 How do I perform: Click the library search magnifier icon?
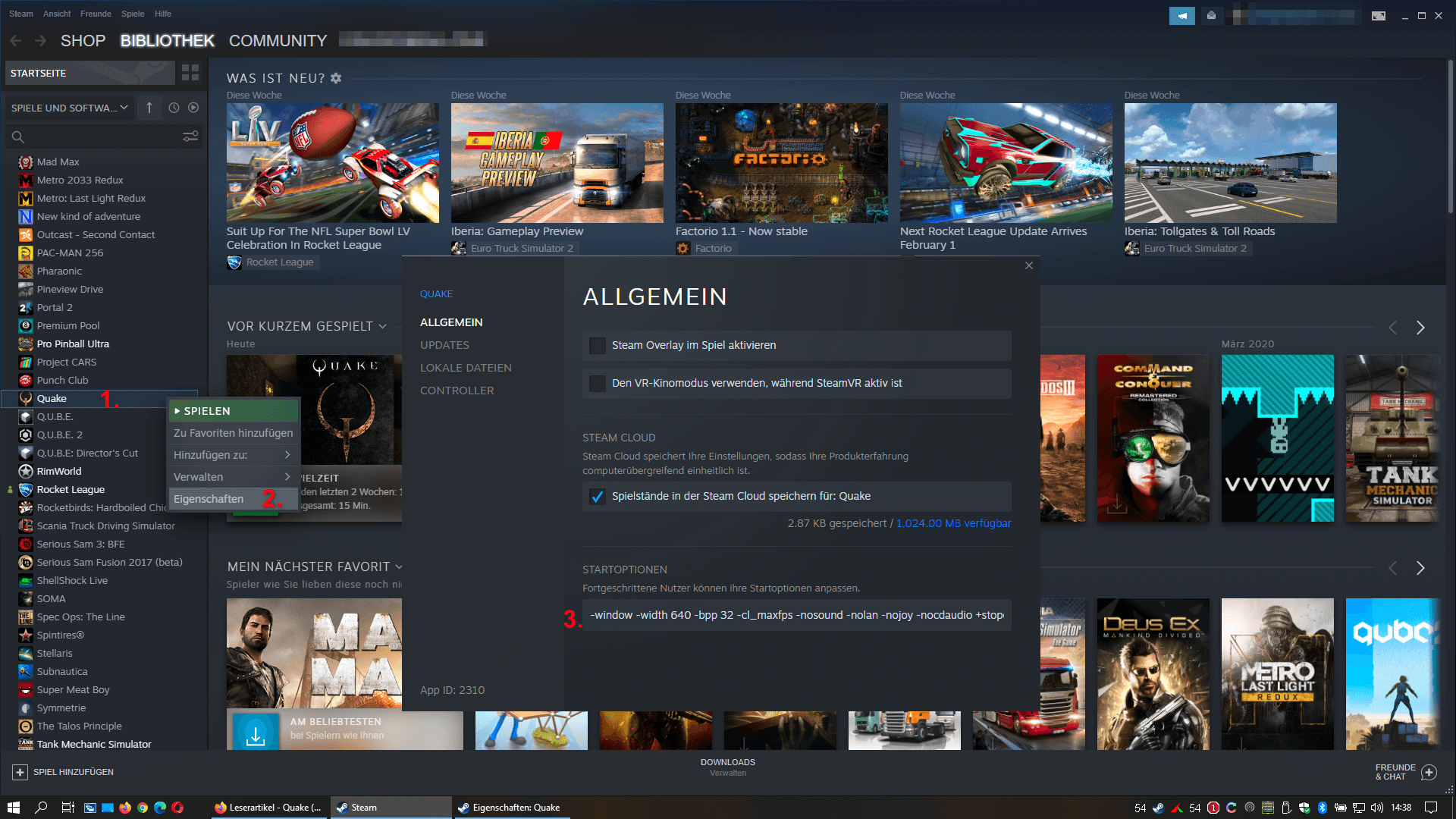point(18,136)
